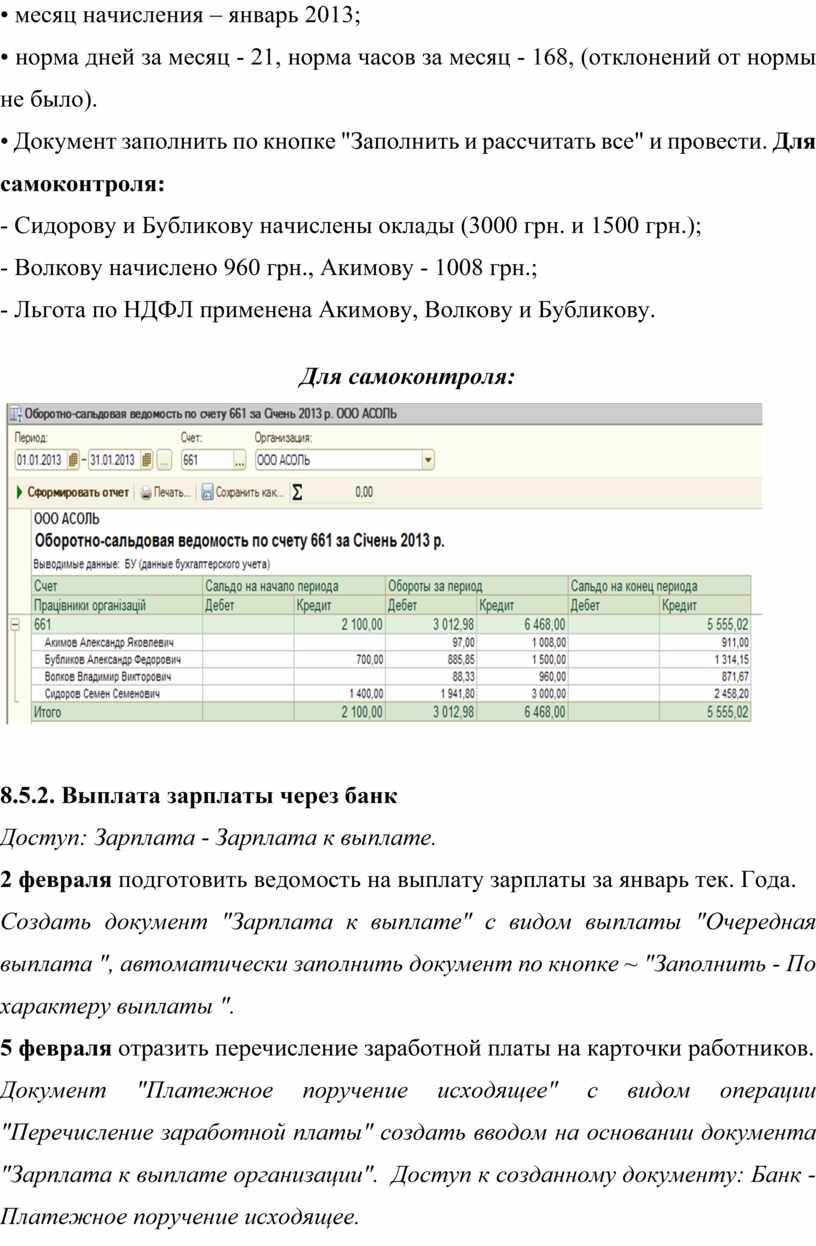Image resolution: width=816 pixels, height=1246 pixels.
Task: Click the Счет field containing 661
Action: point(204,460)
